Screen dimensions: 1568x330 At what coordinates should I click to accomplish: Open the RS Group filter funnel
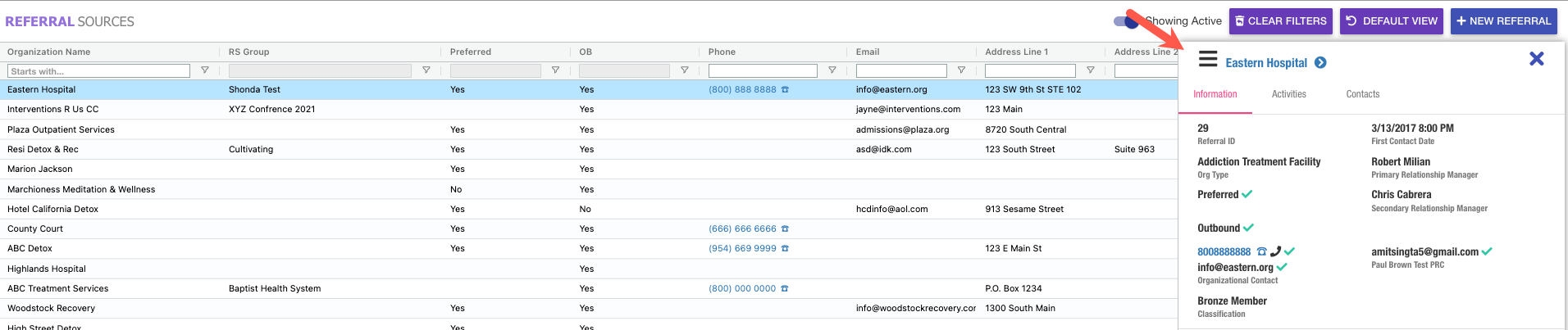426,71
